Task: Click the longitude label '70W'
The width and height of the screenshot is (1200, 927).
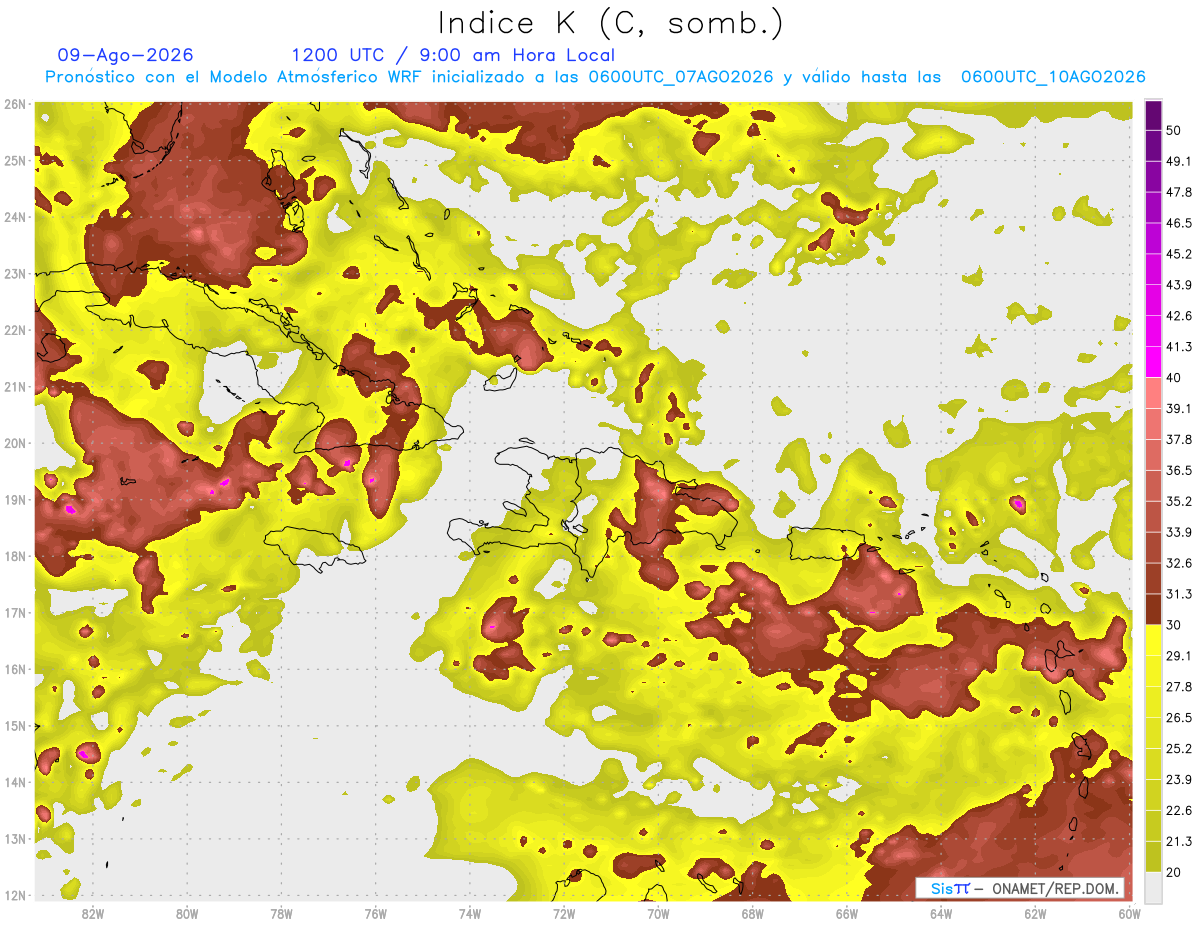Action: [x=658, y=913]
